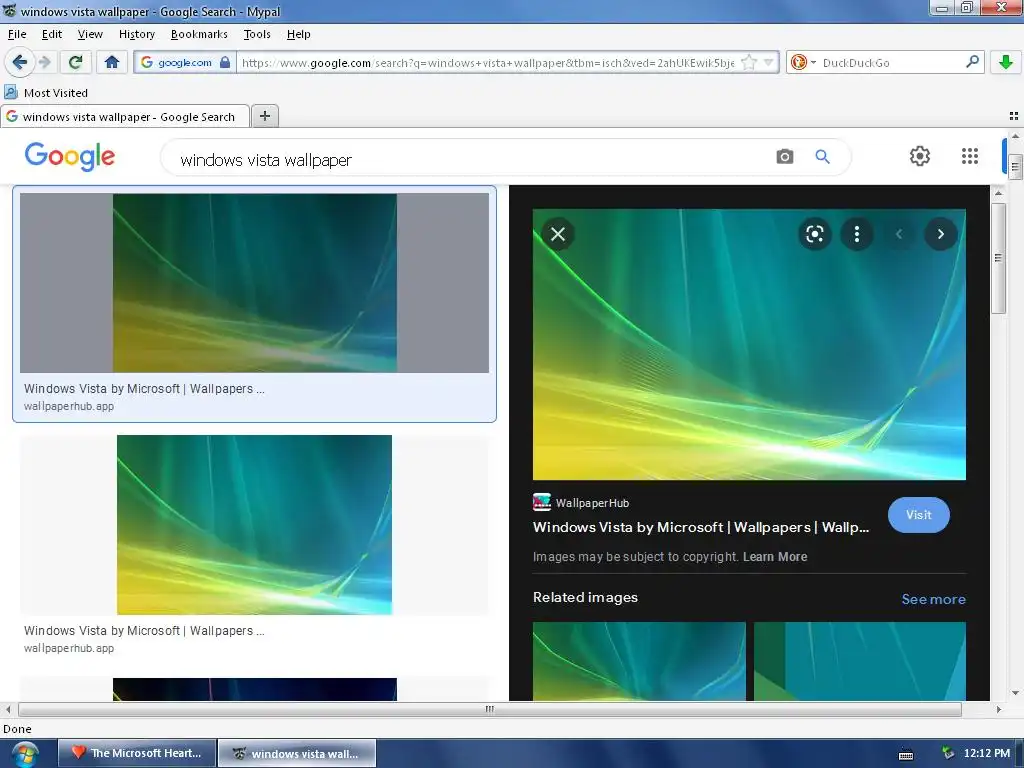Click the search bar magnifier icon
The height and width of the screenshot is (768, 1024).
[972, 62]
